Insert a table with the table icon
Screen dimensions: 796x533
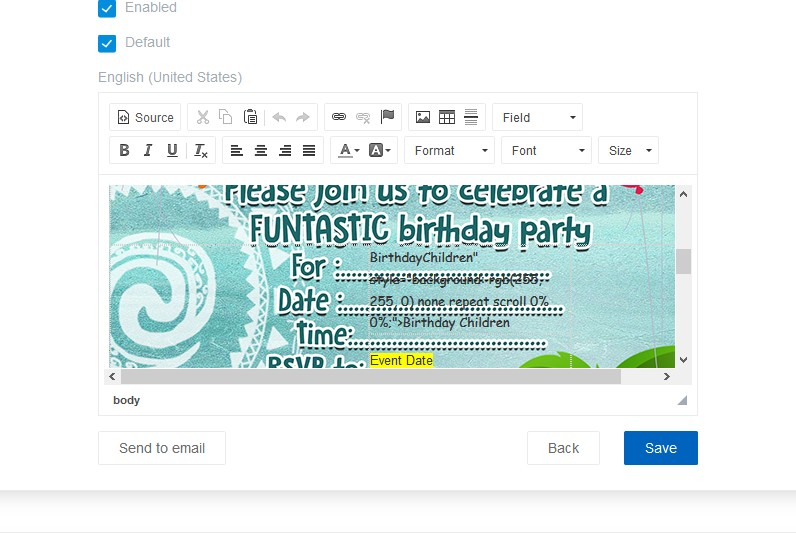point(447,117)
